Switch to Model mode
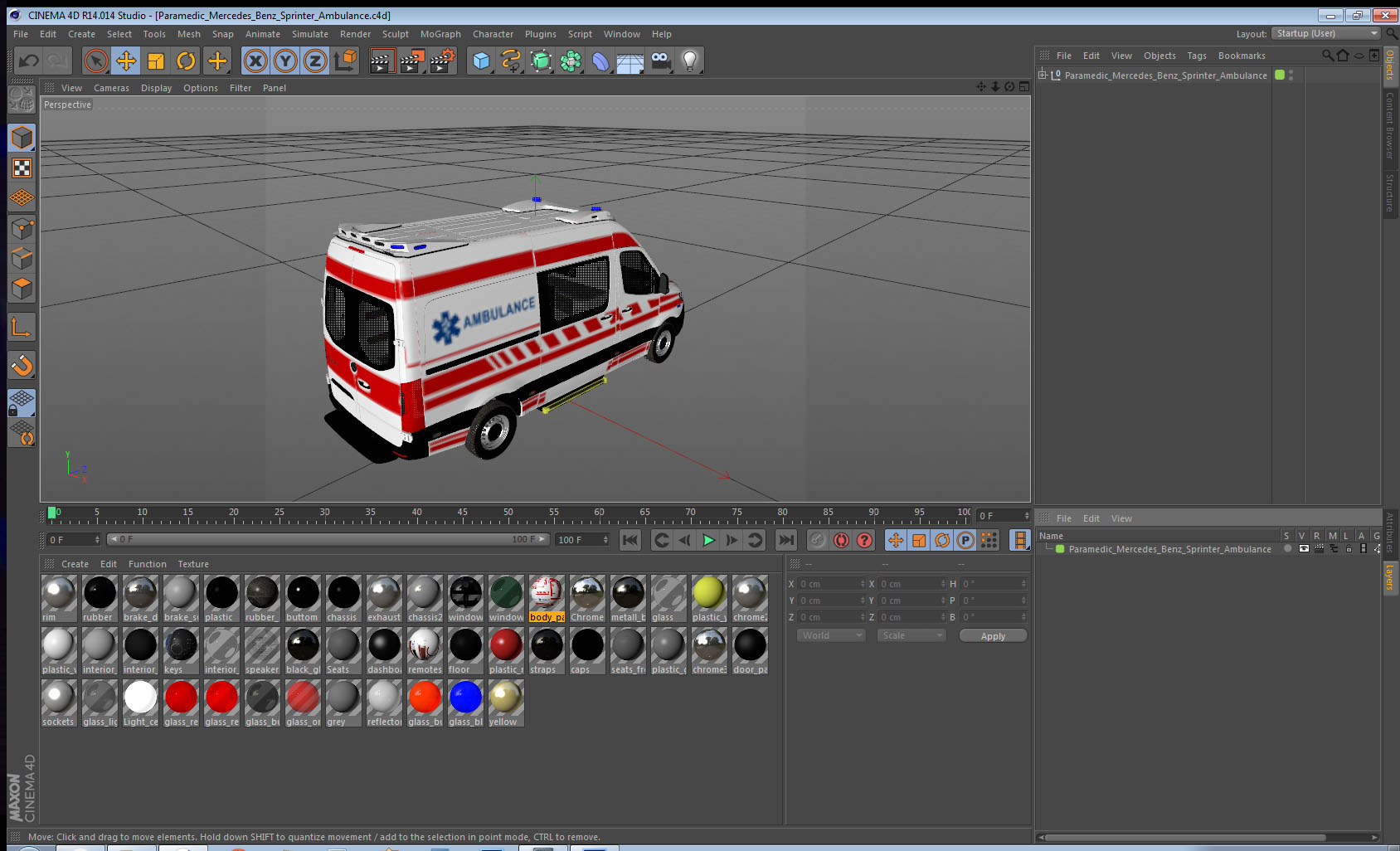The height and width of the screenshot is (851, 1400). click(x=22, y=138)
